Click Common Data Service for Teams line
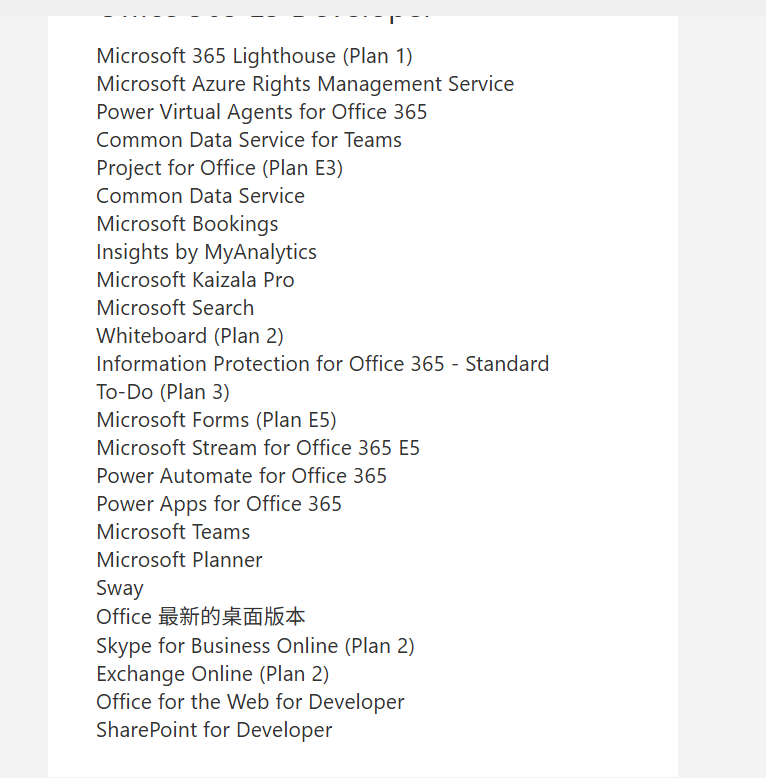The image size is (766, 778). coord(249,140)
